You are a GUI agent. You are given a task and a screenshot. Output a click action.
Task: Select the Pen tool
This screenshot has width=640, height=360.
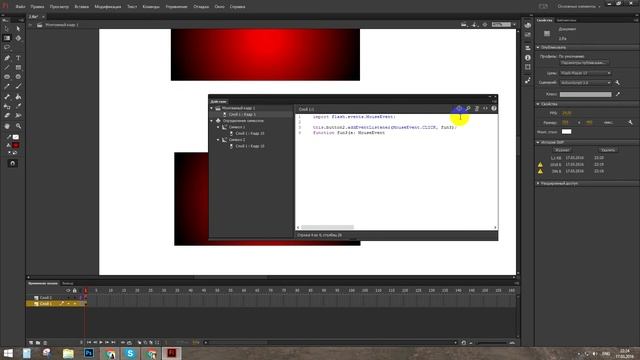(7, 58)
